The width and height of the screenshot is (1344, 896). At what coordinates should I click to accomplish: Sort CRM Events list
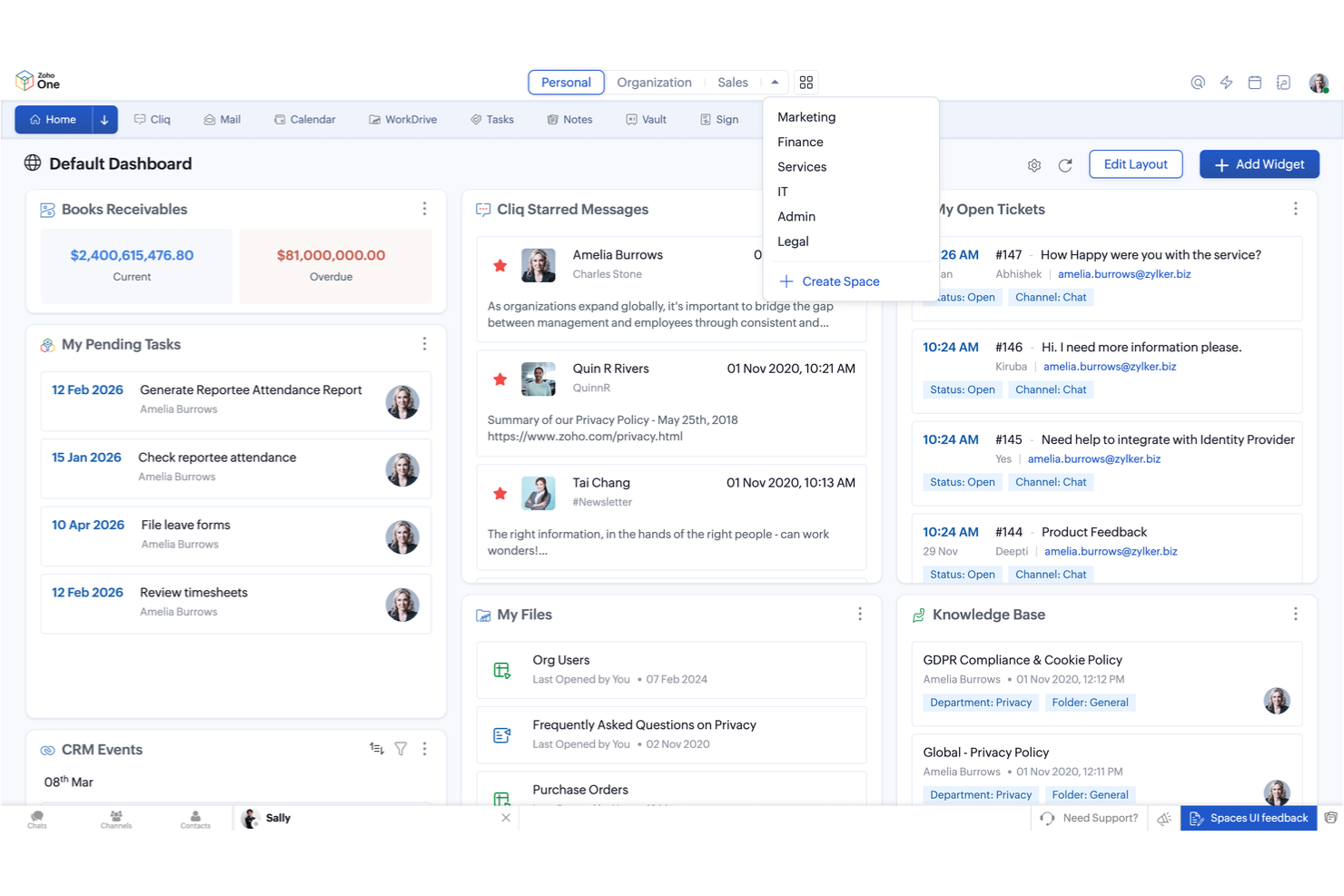pyautogui.click(x=376, y=749)
